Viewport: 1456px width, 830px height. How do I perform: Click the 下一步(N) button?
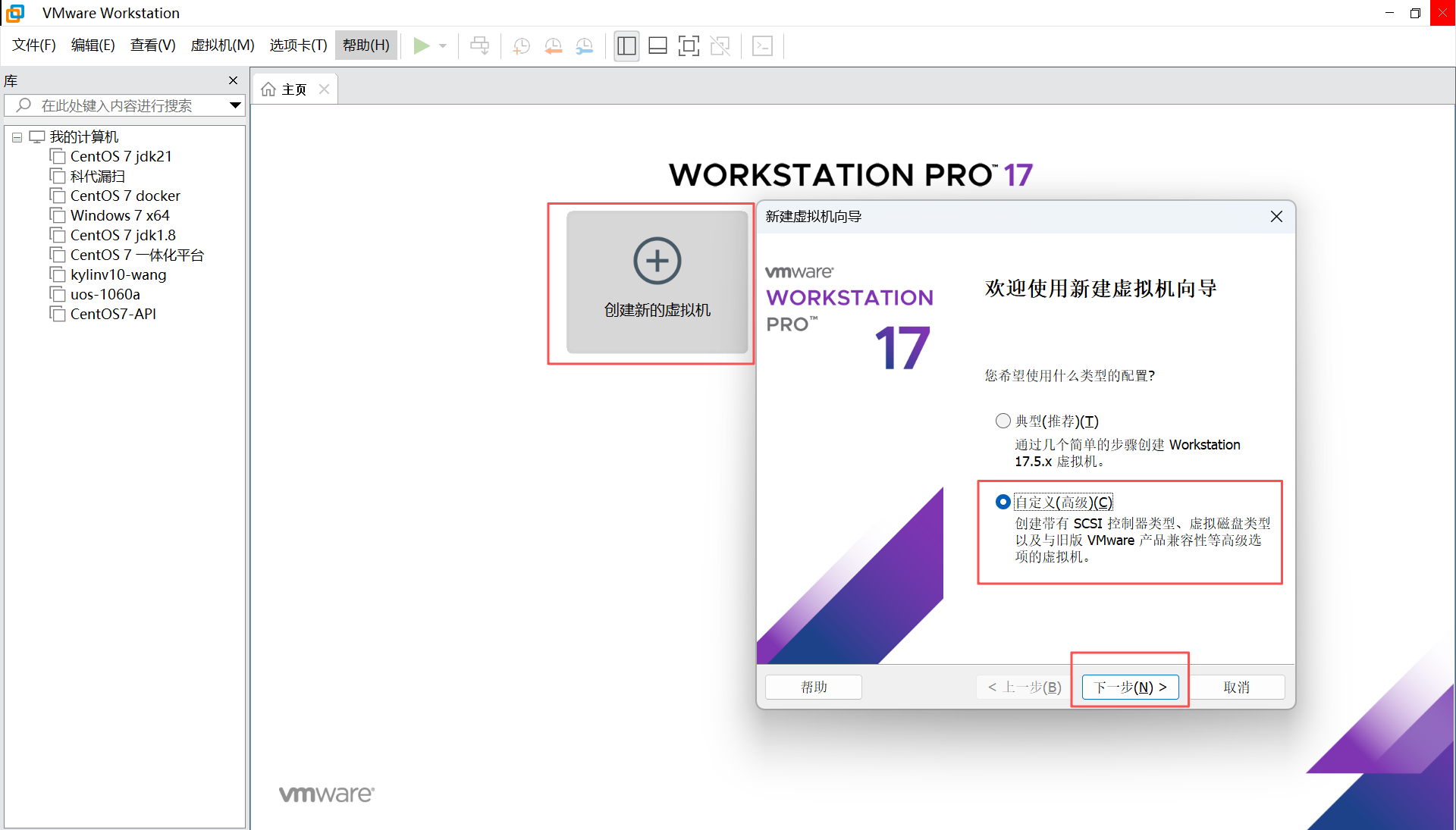(1130, 687)
